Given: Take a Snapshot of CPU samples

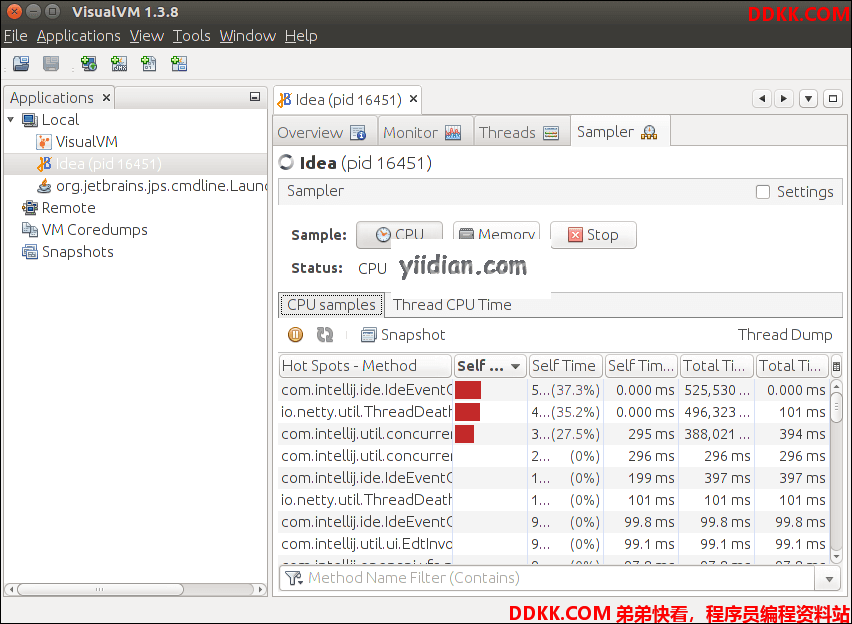Looking at the screenshot, I should point(403,335).
